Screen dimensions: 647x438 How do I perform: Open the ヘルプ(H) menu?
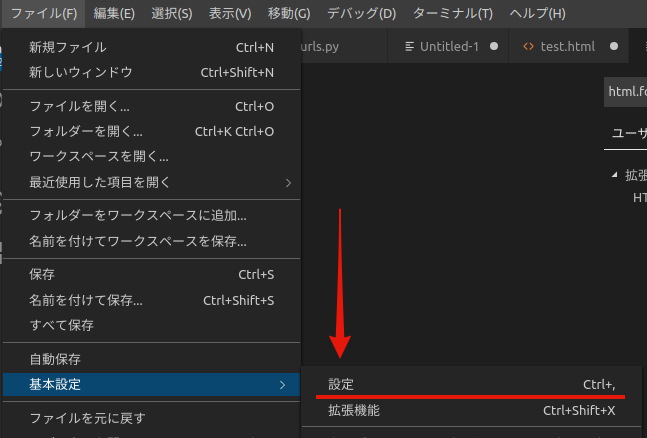(537, 14)
